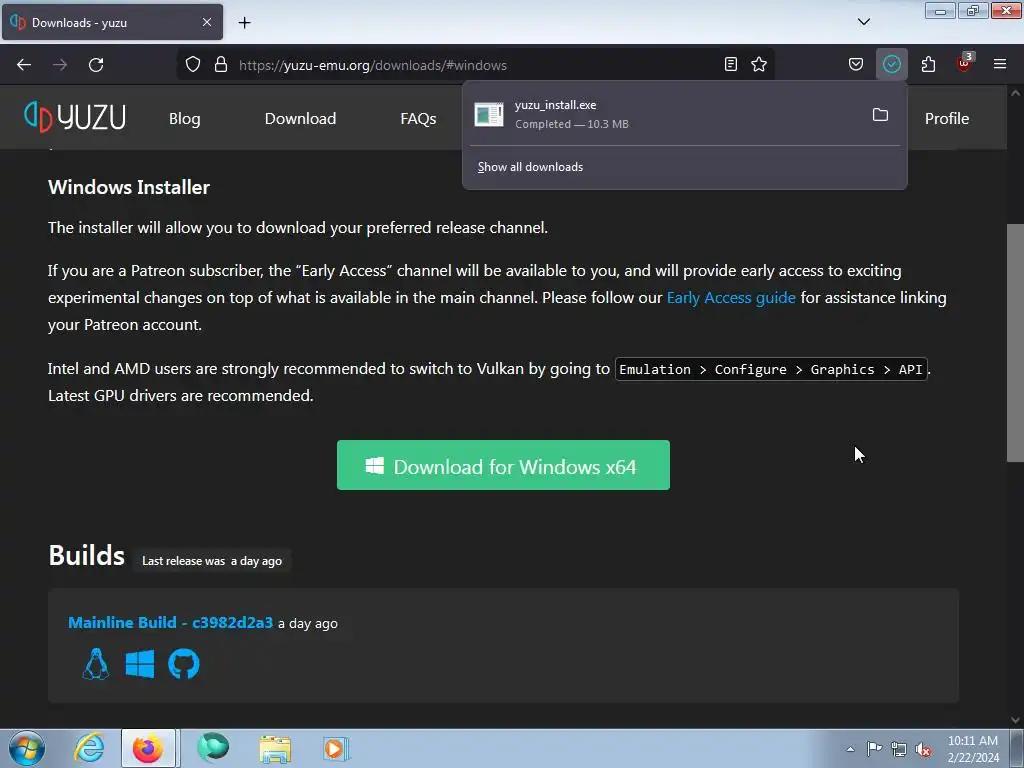Open Mainline Build c3982d2a3 link

pos(170,622)
